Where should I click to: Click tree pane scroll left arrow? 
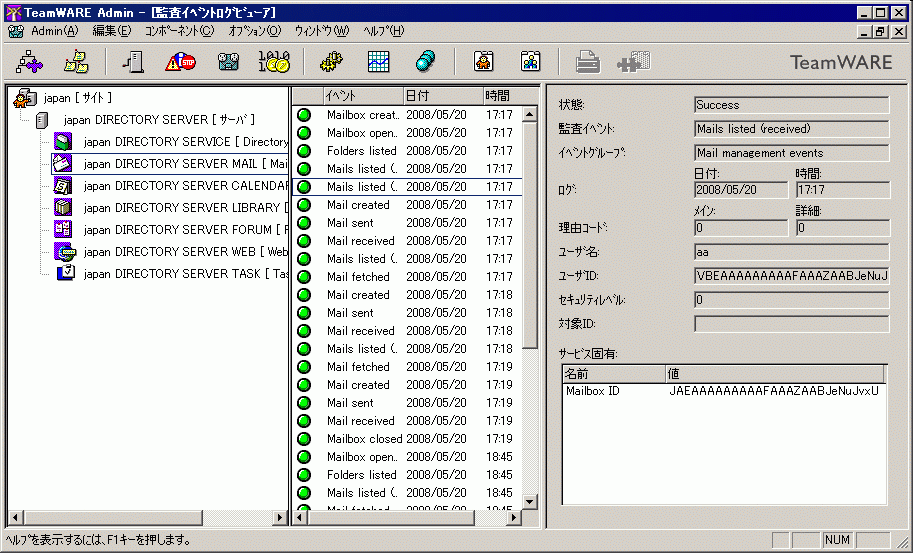[x=16, y=517]
